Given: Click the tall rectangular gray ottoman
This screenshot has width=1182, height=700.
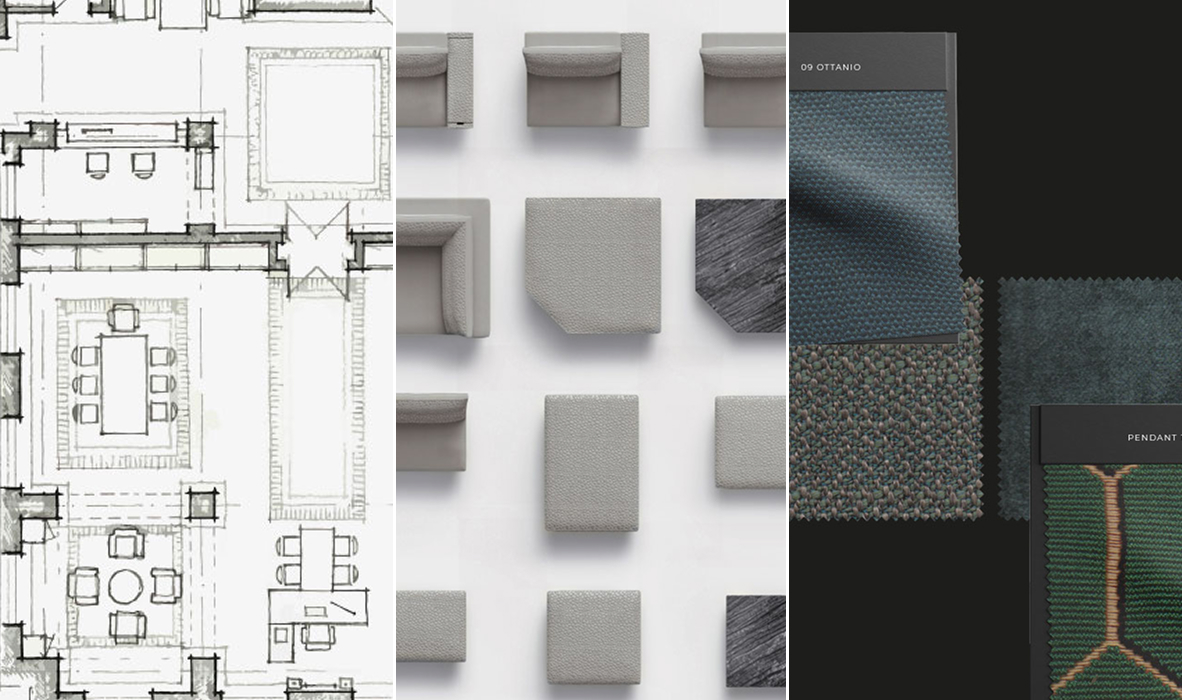Looking at the screenshot, I should (x=591, y=461).
